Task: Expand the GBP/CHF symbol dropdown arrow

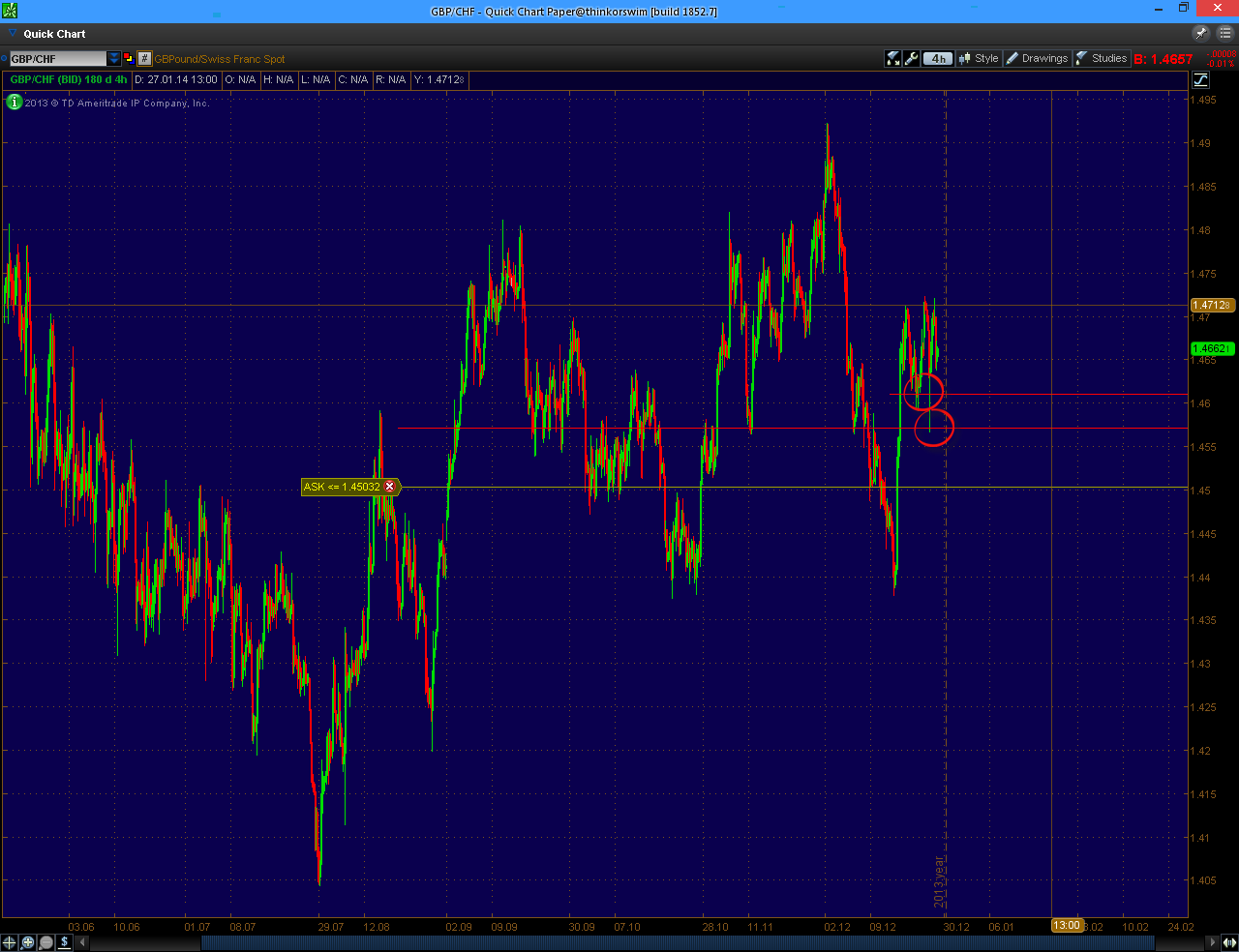Action: click(113, 58)
